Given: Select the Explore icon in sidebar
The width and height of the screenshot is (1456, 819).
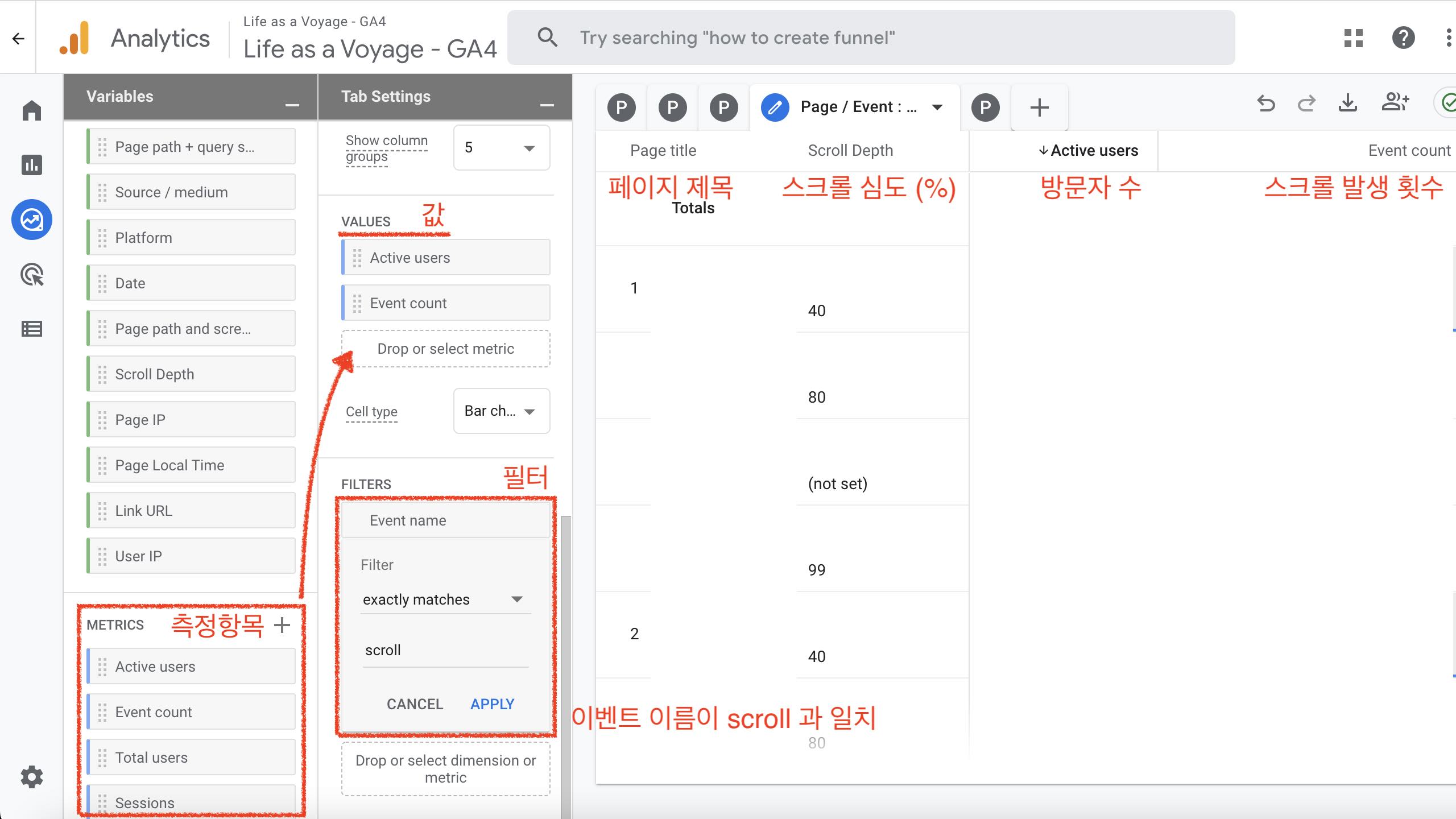Looking at the screenshot, I should coord(32,219).
